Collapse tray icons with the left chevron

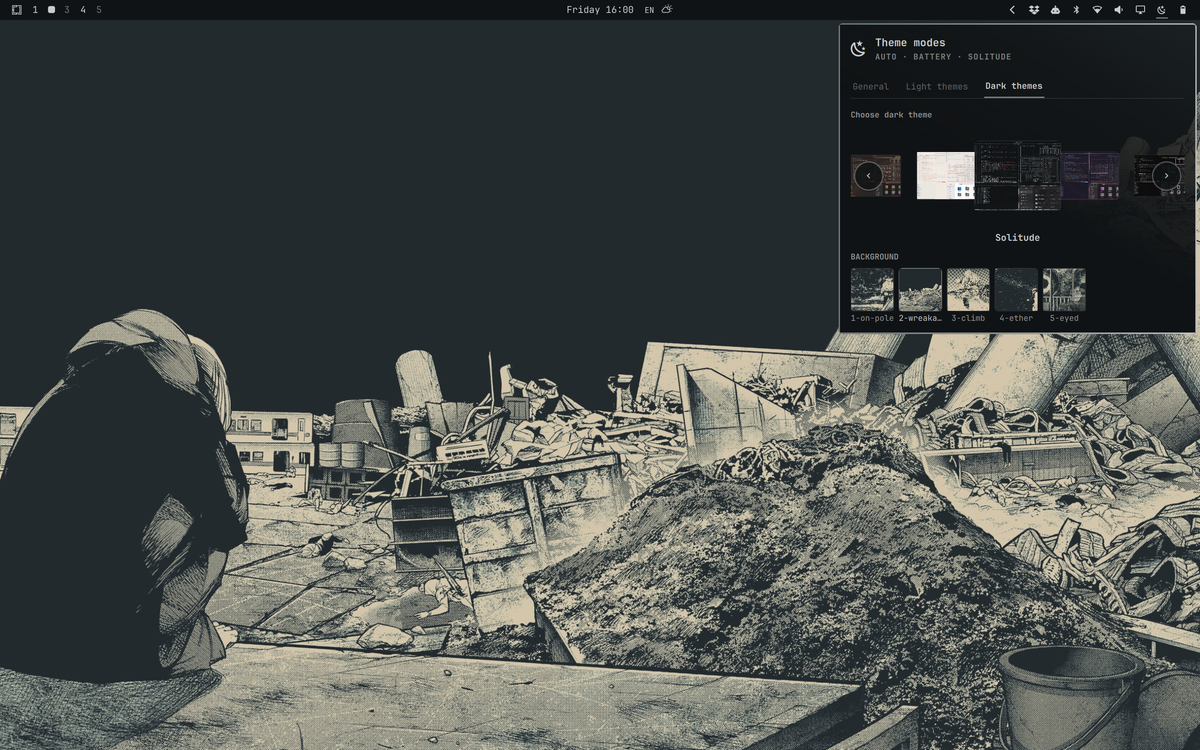pyautogui.click(x=1012, y=10)
